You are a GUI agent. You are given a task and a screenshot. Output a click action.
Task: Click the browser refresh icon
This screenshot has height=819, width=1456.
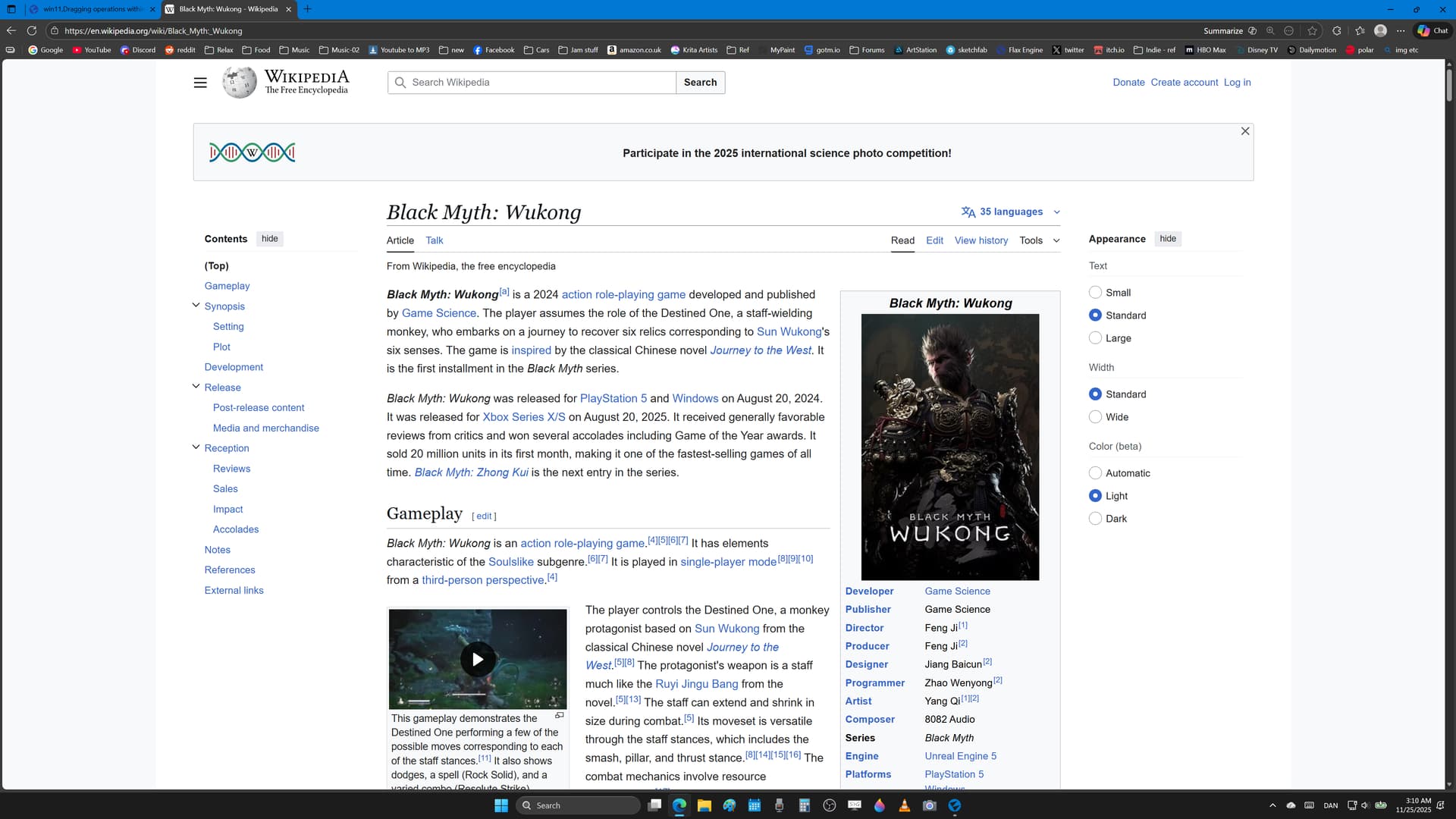click(x=32, y=31)
